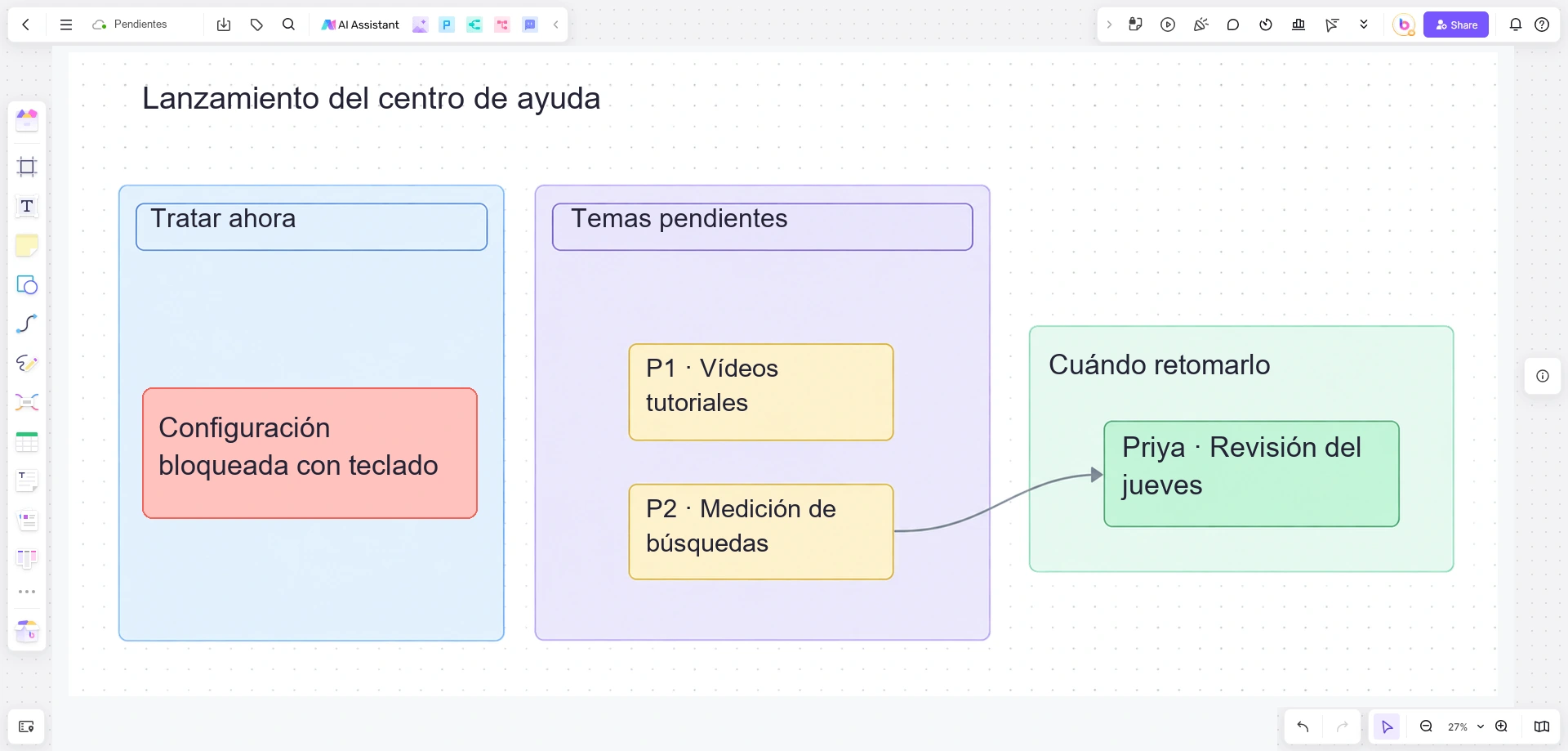
Task: Open the 27% zoom level dropdown
Action: tap(1465, 726)
